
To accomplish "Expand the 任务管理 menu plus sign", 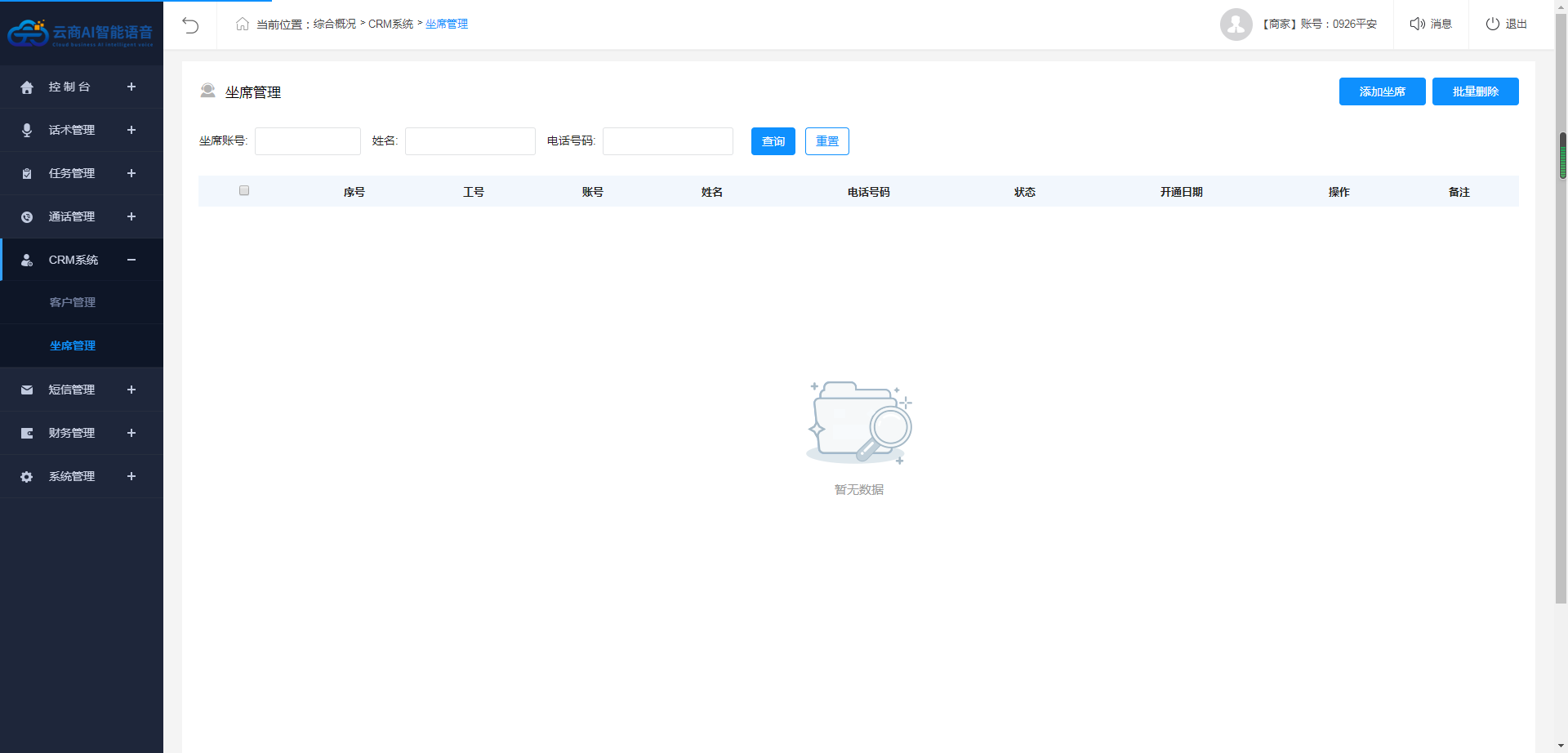I will [131, 173].
